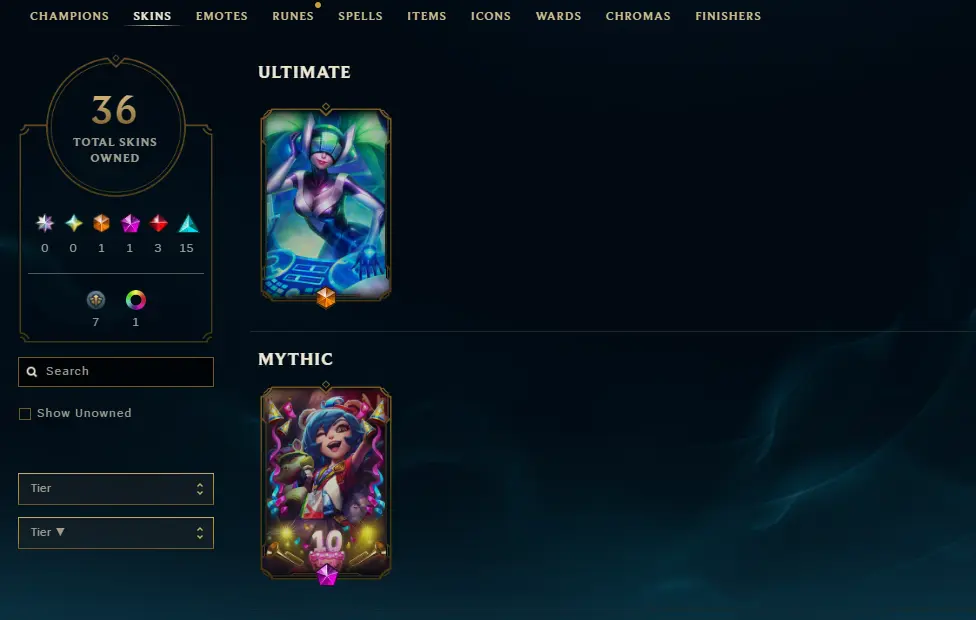The width and height of the screenshot is (976, 620).
Task: Click the orange Ultimate tier gem icon
Action: (101, 223)
